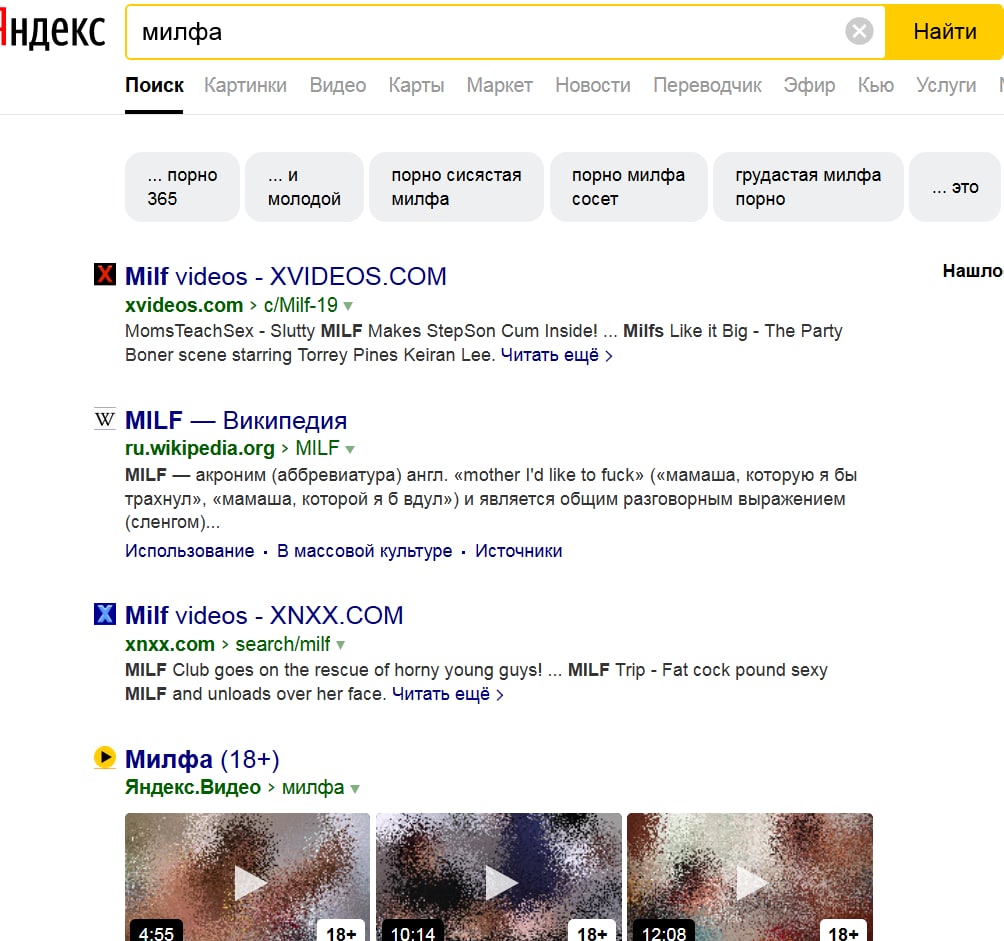Image resolution: width=1004 pixels, height=941 pixels.
Task: Click suggestion chip '... это'
Action: 955,187
